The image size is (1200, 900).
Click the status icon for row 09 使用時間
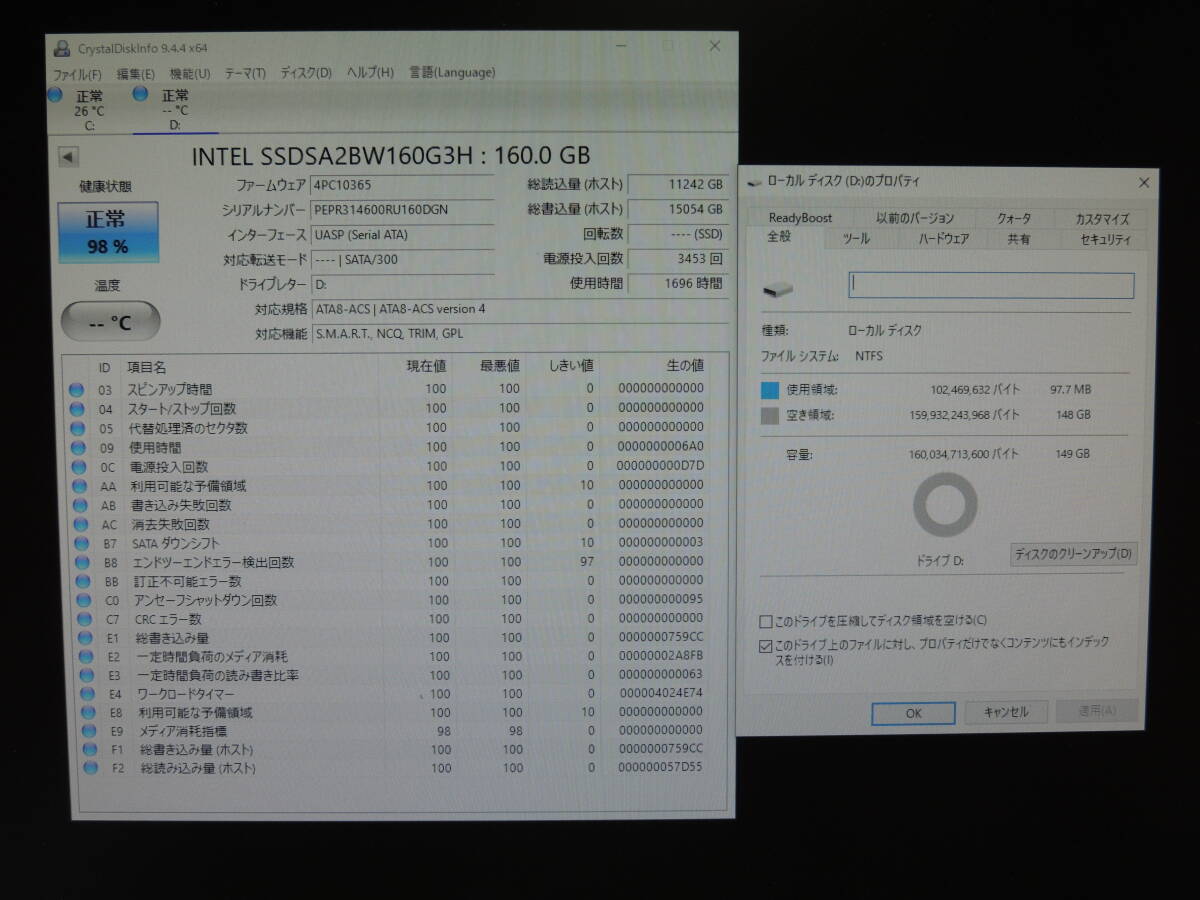77,447
